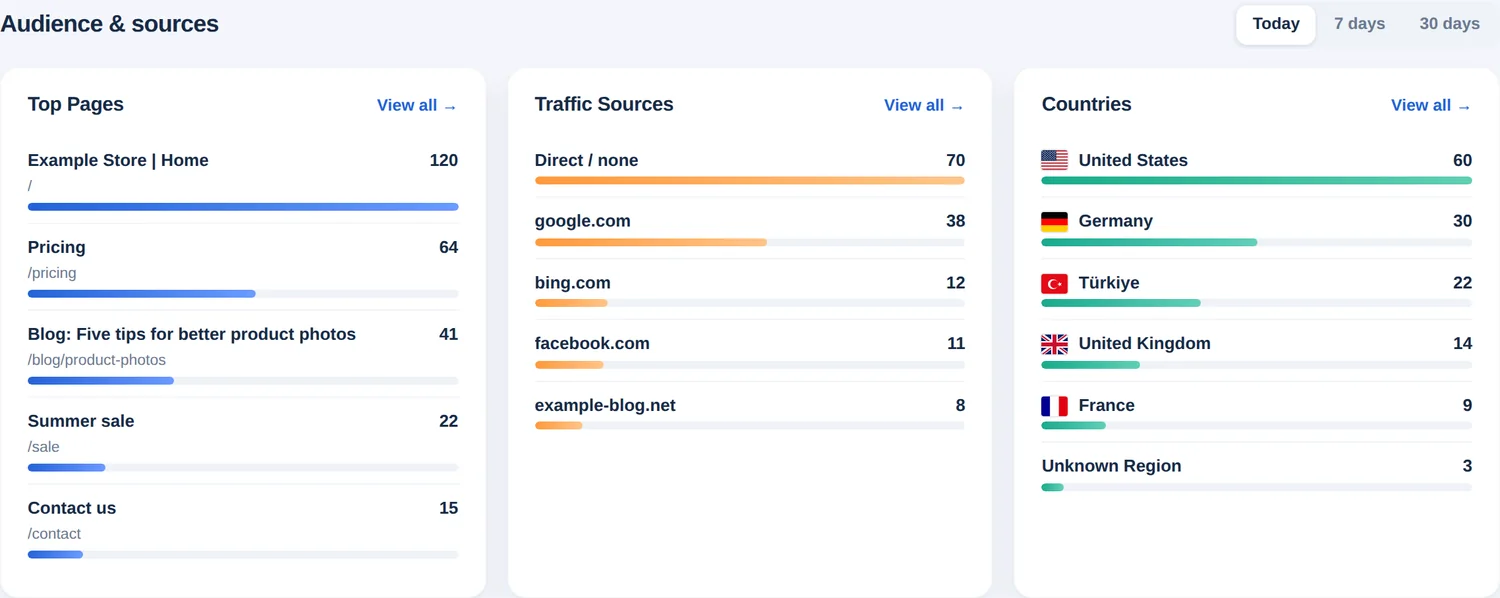Click the /pricing path text
1500x598 pixels.
52,273
